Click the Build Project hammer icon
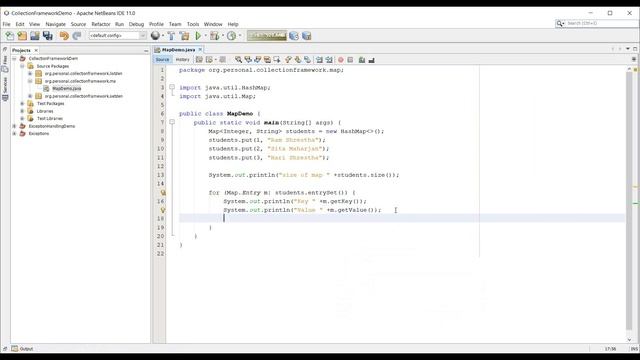 [x=171, y=36]
